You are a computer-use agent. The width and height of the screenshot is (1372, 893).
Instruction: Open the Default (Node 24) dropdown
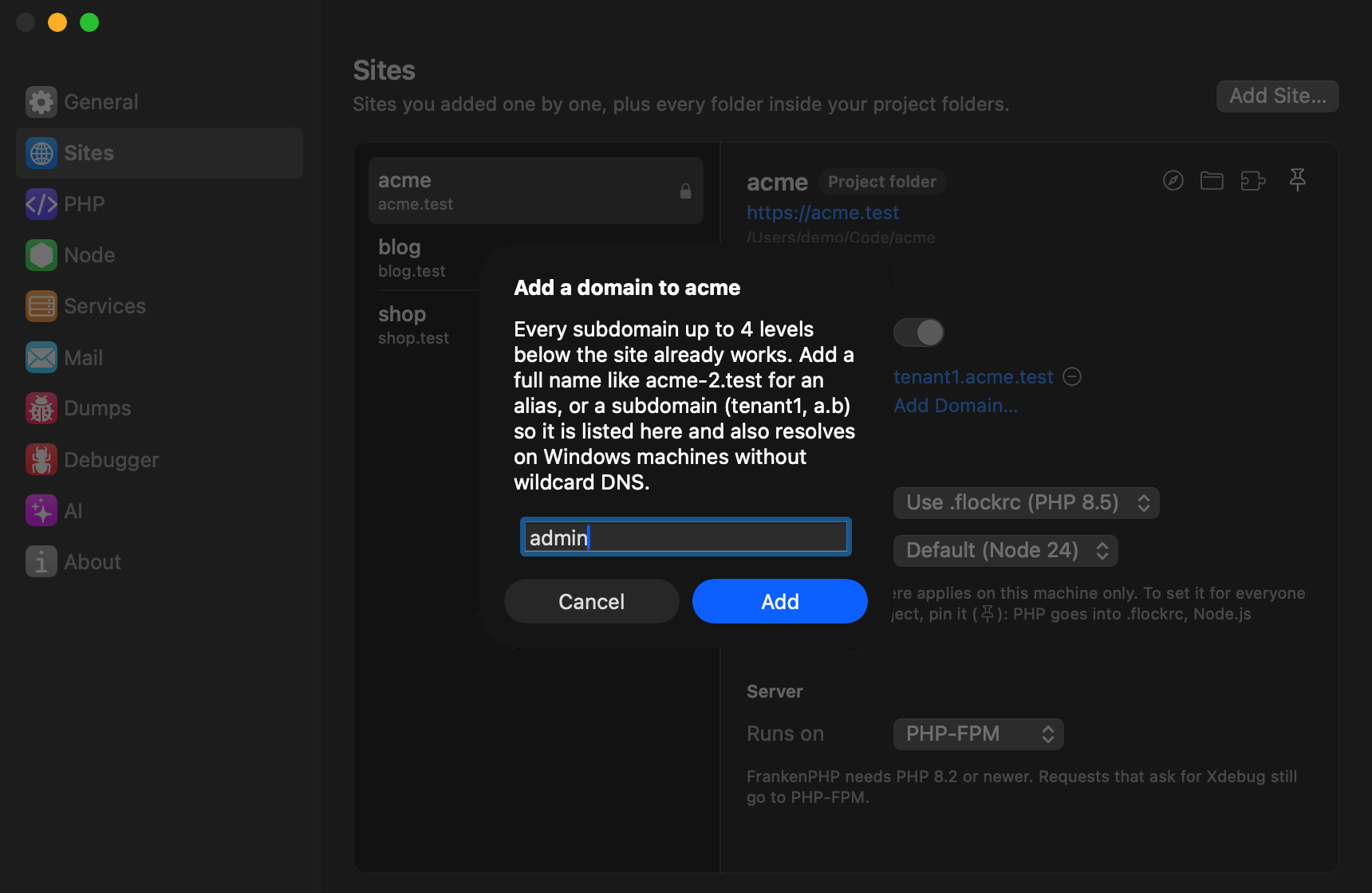click(1006, 551)
